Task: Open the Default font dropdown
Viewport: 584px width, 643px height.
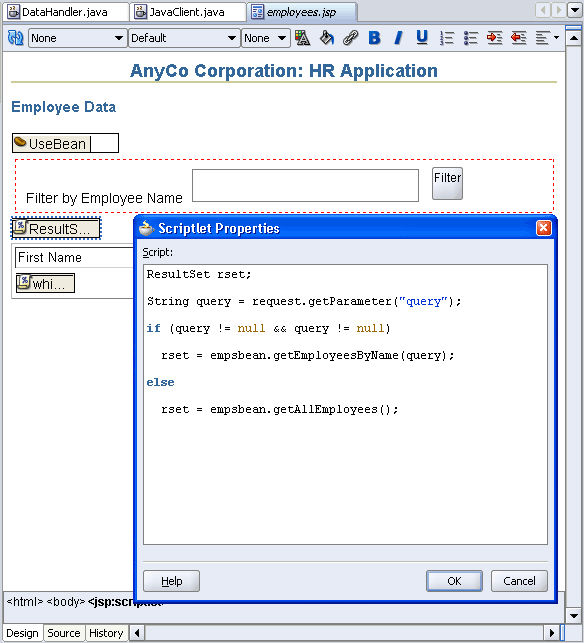Action: click(x=184, y=38)
